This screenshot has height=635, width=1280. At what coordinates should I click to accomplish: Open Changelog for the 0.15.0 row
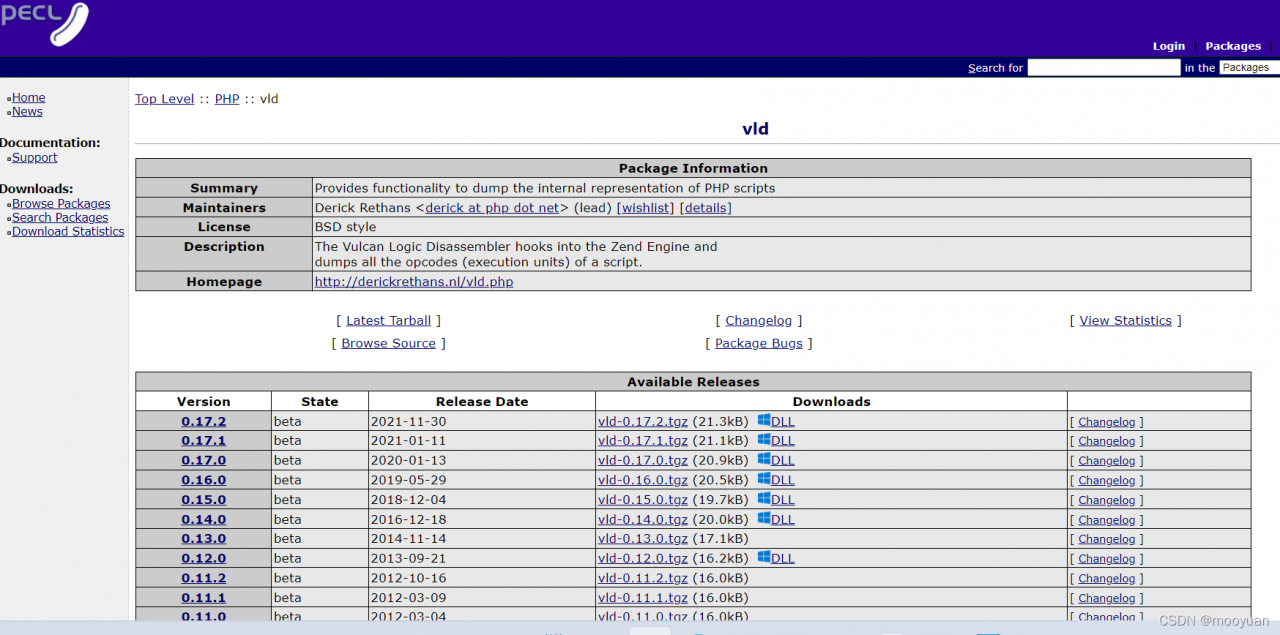(x=1106, y=500)
